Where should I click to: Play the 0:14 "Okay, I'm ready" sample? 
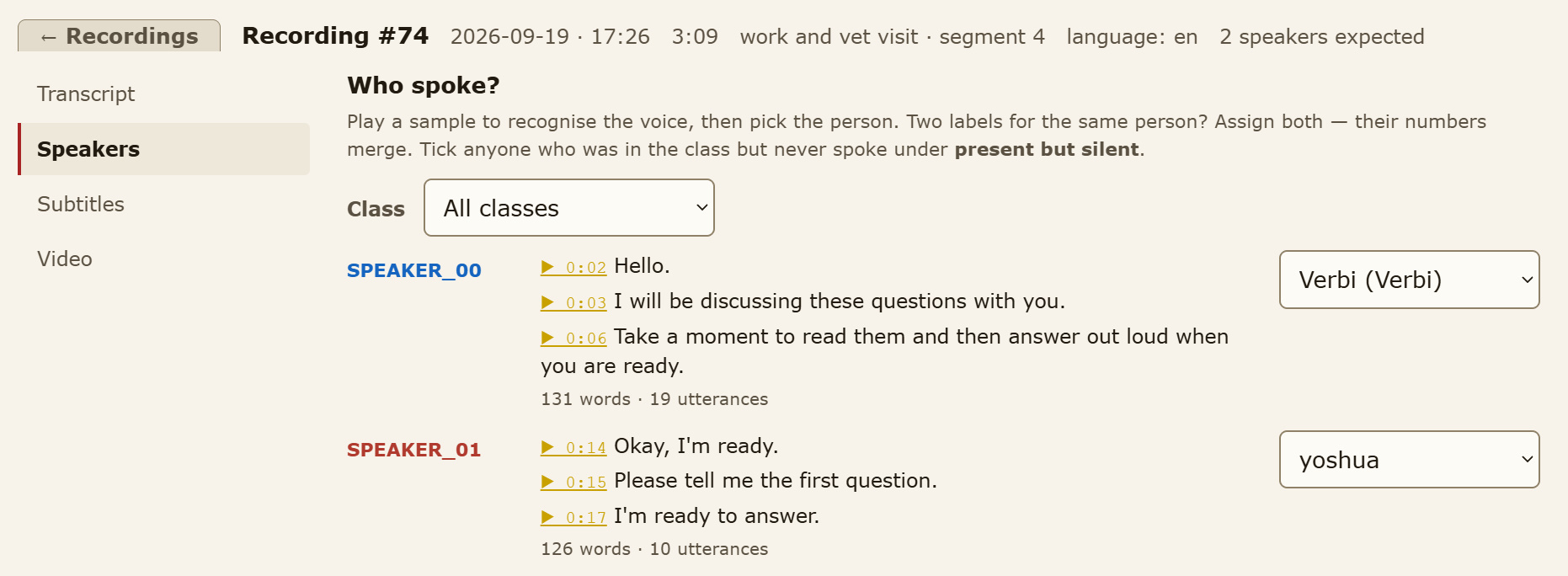click(x=573, y=447)
